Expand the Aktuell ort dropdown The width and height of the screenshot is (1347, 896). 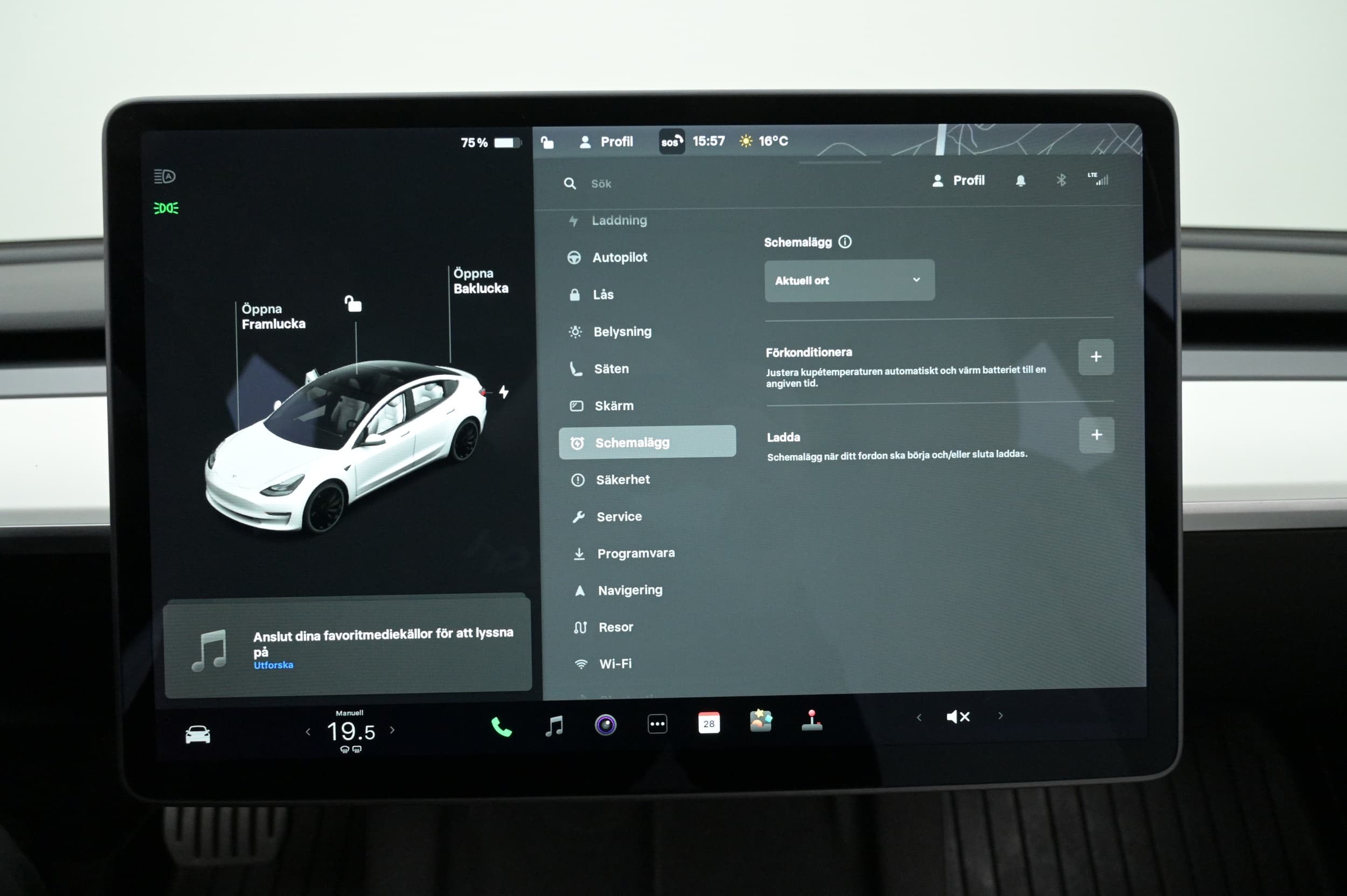[x=849, y=281]
